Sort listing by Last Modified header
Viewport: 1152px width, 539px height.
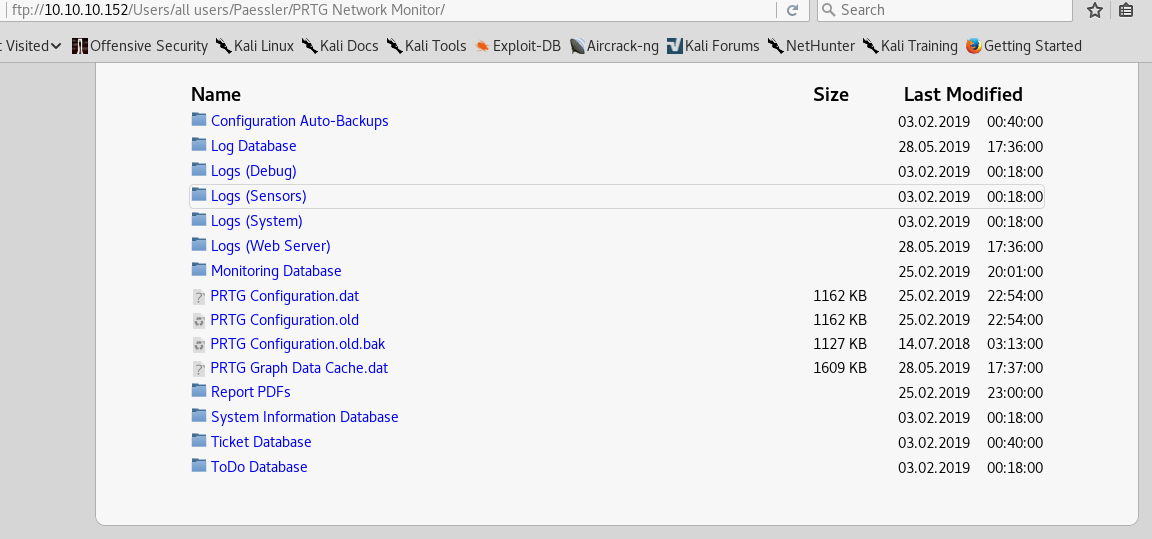click(x=962, y=95)
